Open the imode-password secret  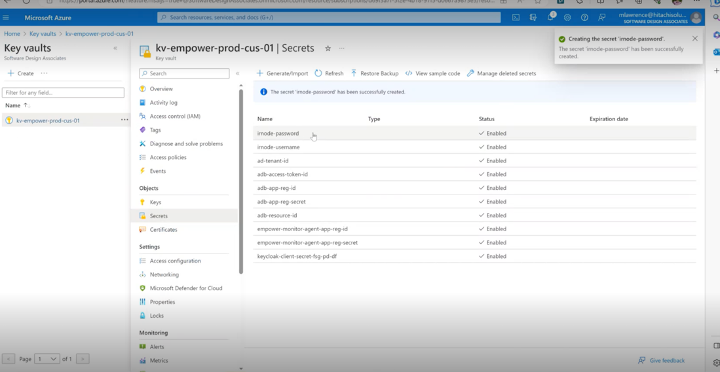coord(278,133)
